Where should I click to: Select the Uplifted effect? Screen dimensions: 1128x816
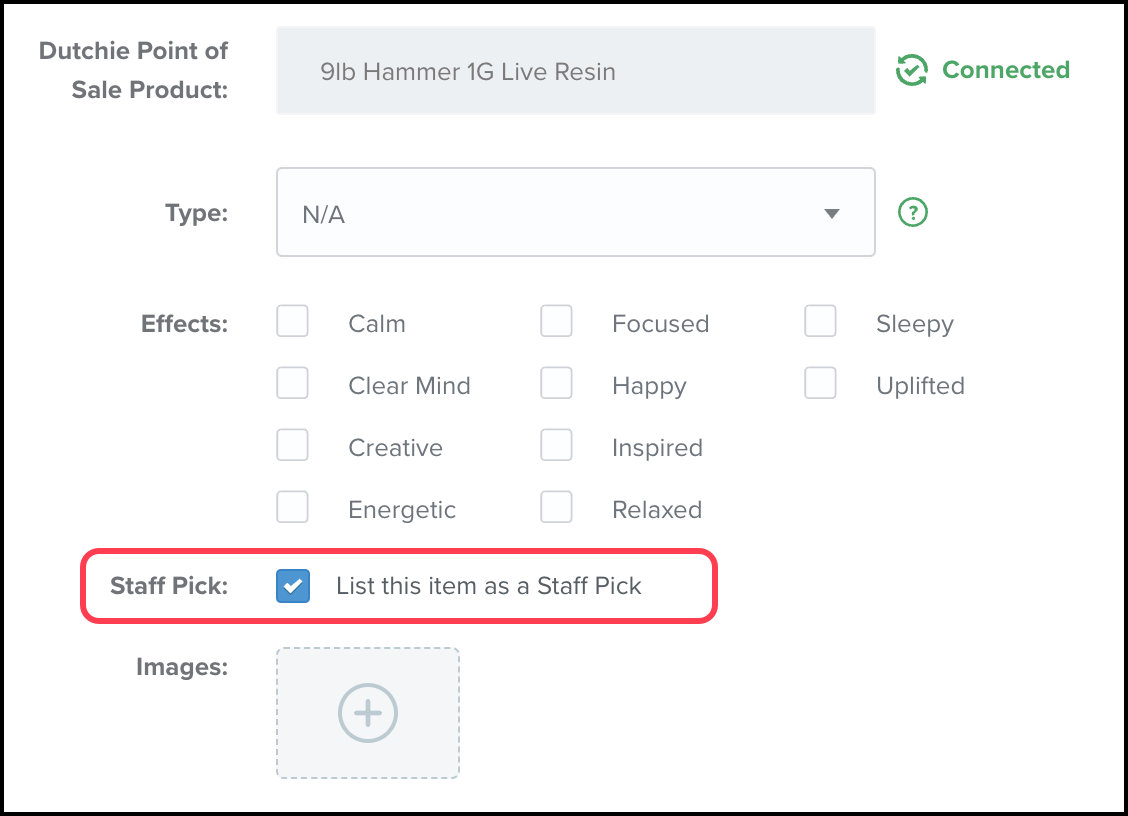(820, 383)
